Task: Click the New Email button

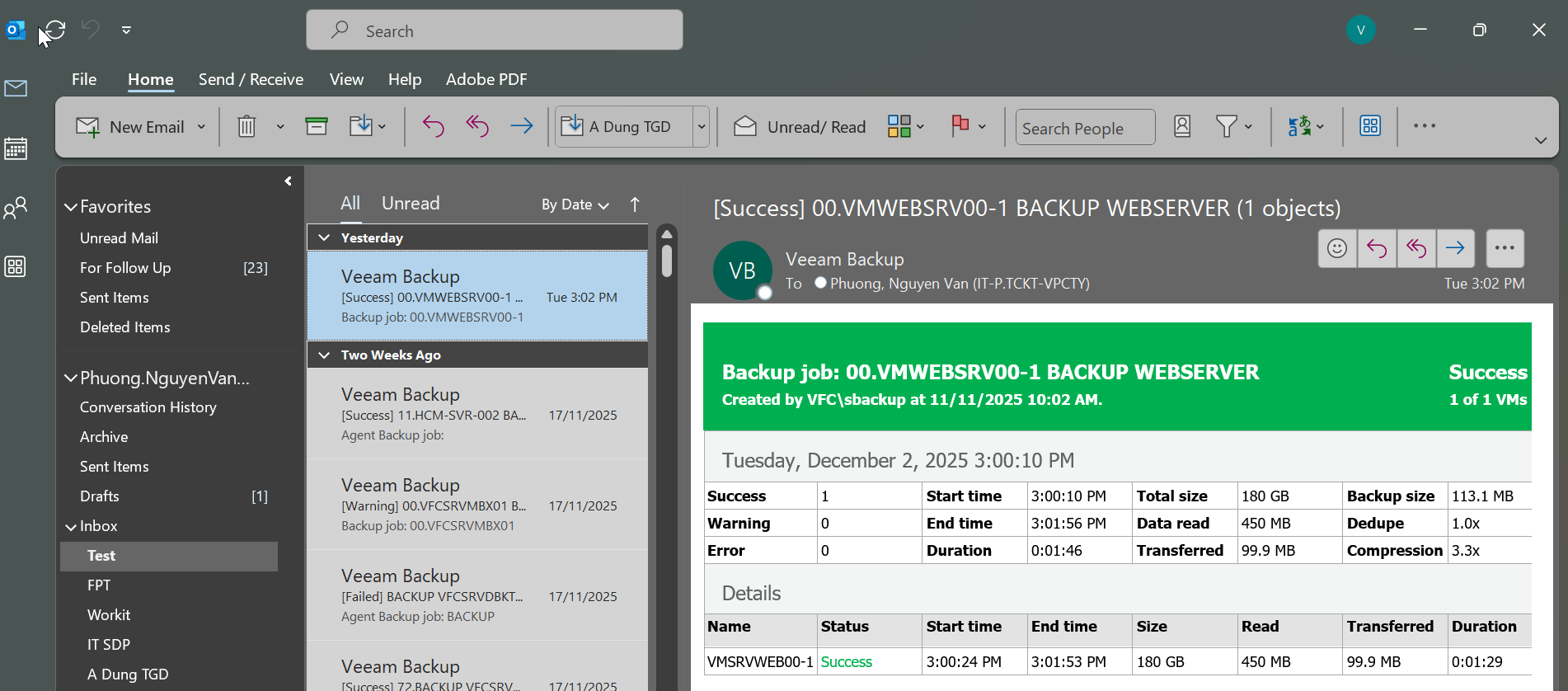Action: [x=132, y=127]
